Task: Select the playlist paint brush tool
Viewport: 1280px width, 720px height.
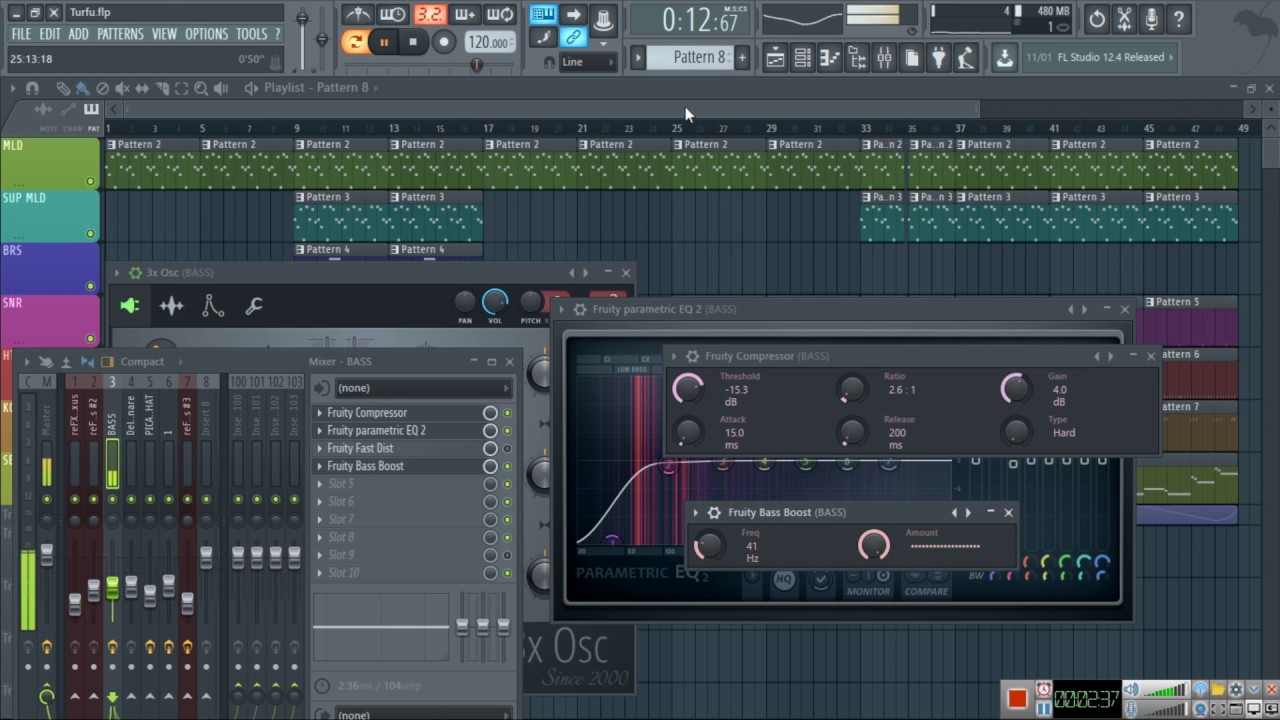Action: pos(83,88)
